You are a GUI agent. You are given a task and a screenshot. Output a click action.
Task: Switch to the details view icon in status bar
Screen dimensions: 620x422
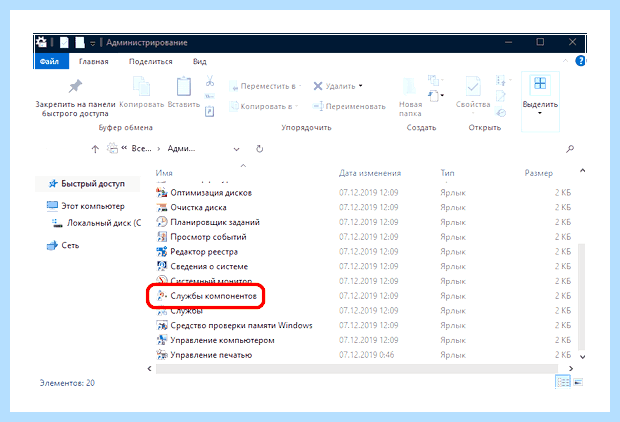tap(563, 382)
